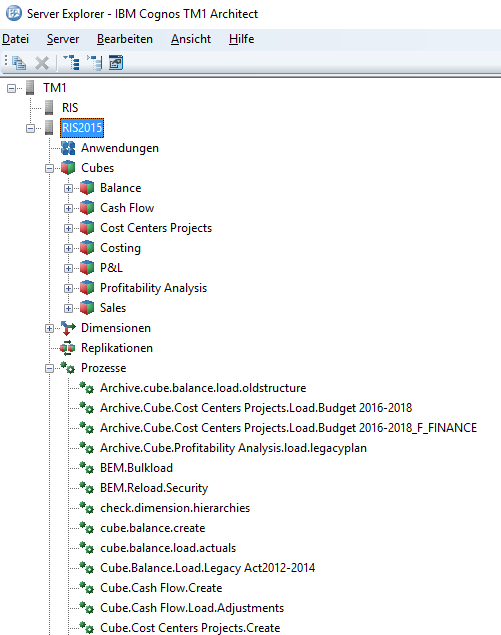
Task: Click the cube.balance.create process gear icon
Action: click(x=87, y=527)
